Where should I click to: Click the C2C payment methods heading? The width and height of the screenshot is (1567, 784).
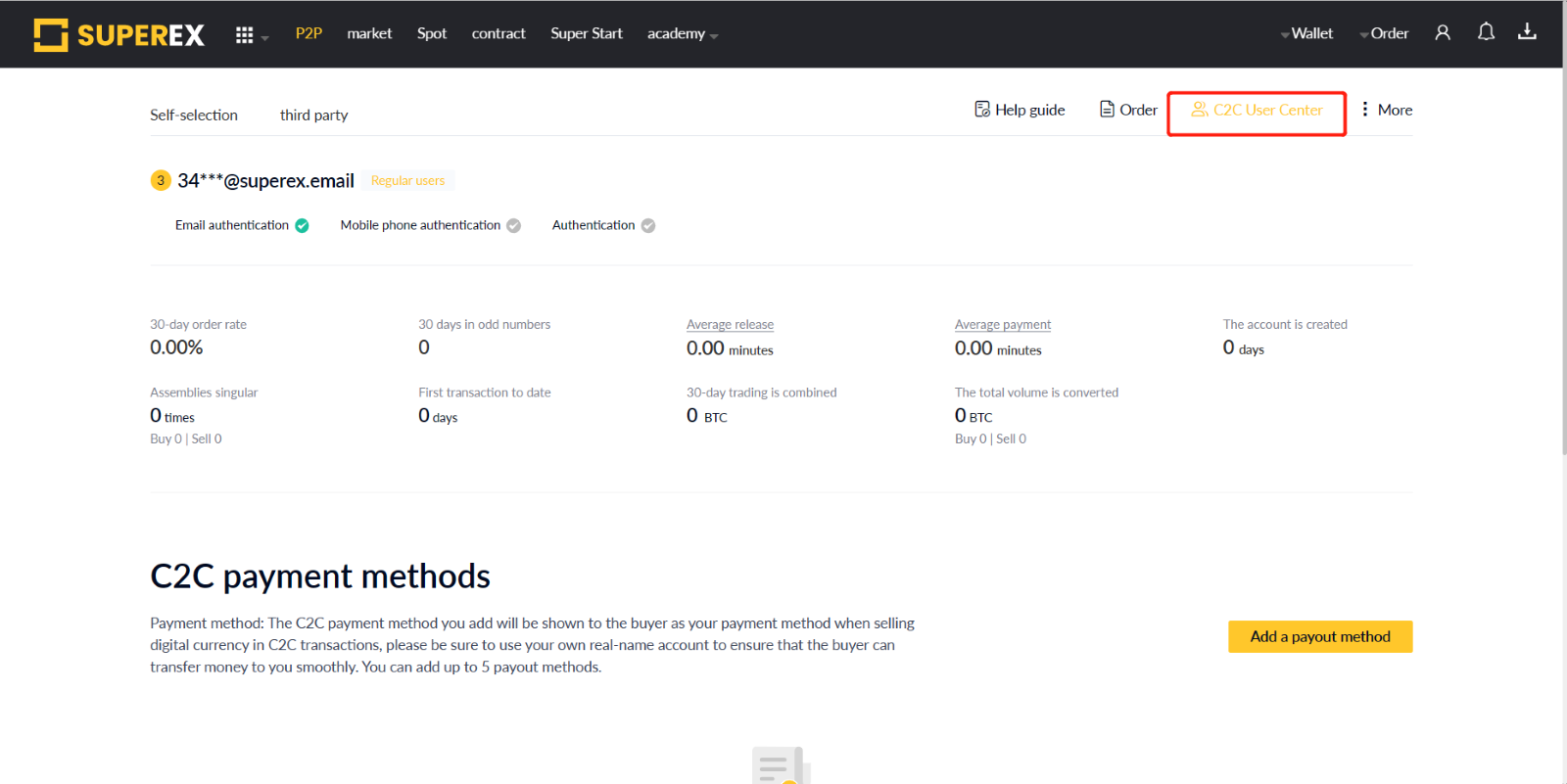point(320,576)
